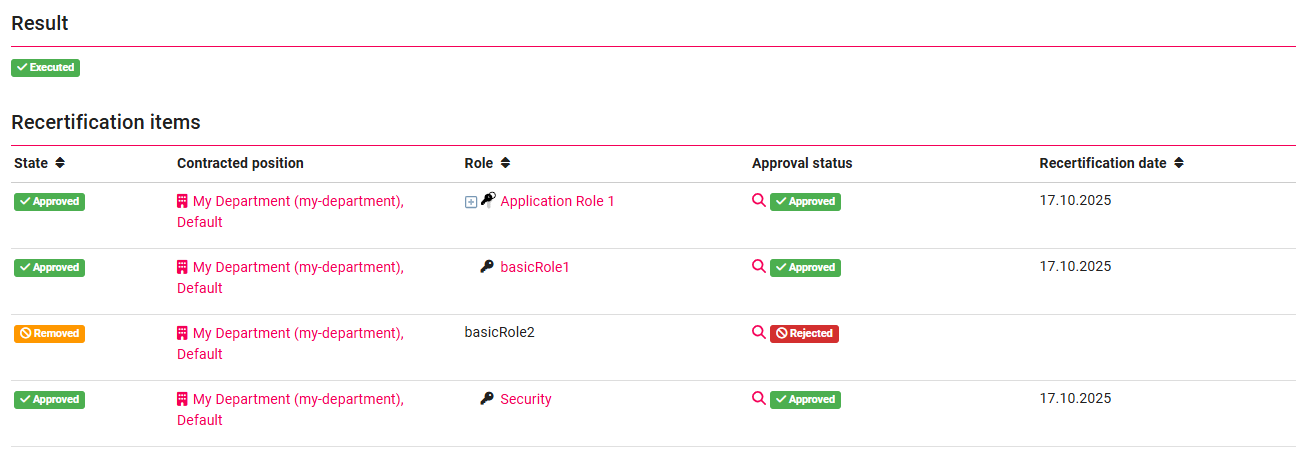Click magnifier icon in basicRole1 row
The height and width of the screenshot is (465, 1296).
(759, 266)
